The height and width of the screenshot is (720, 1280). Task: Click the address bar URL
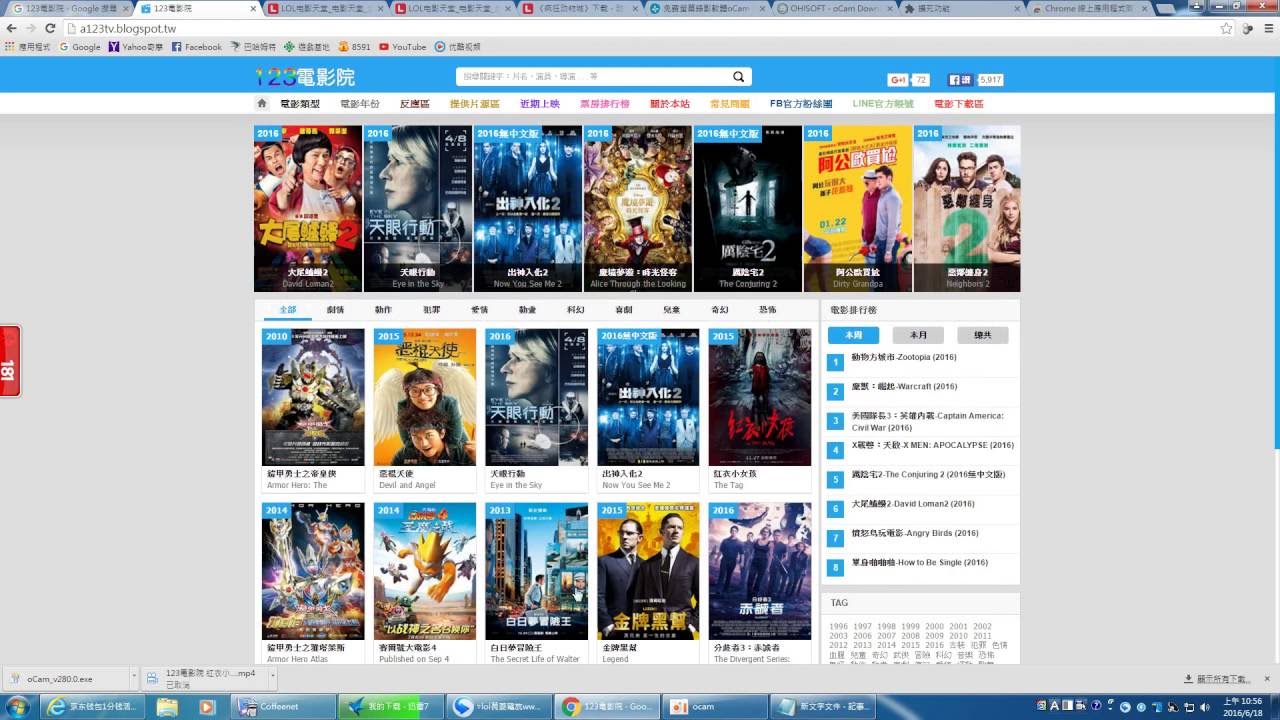(128, 28)
